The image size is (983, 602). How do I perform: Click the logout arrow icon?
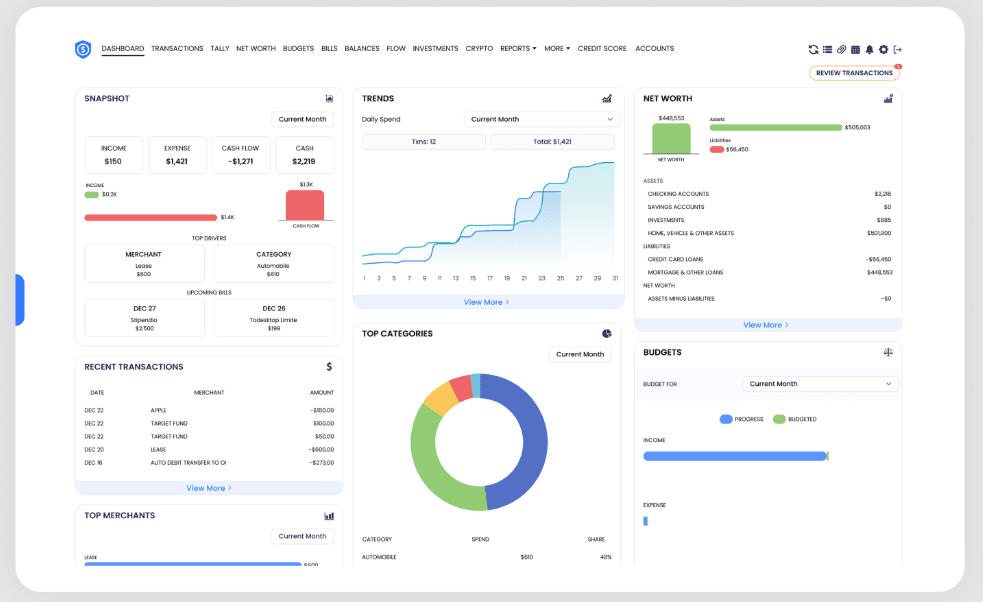(898, 50)
